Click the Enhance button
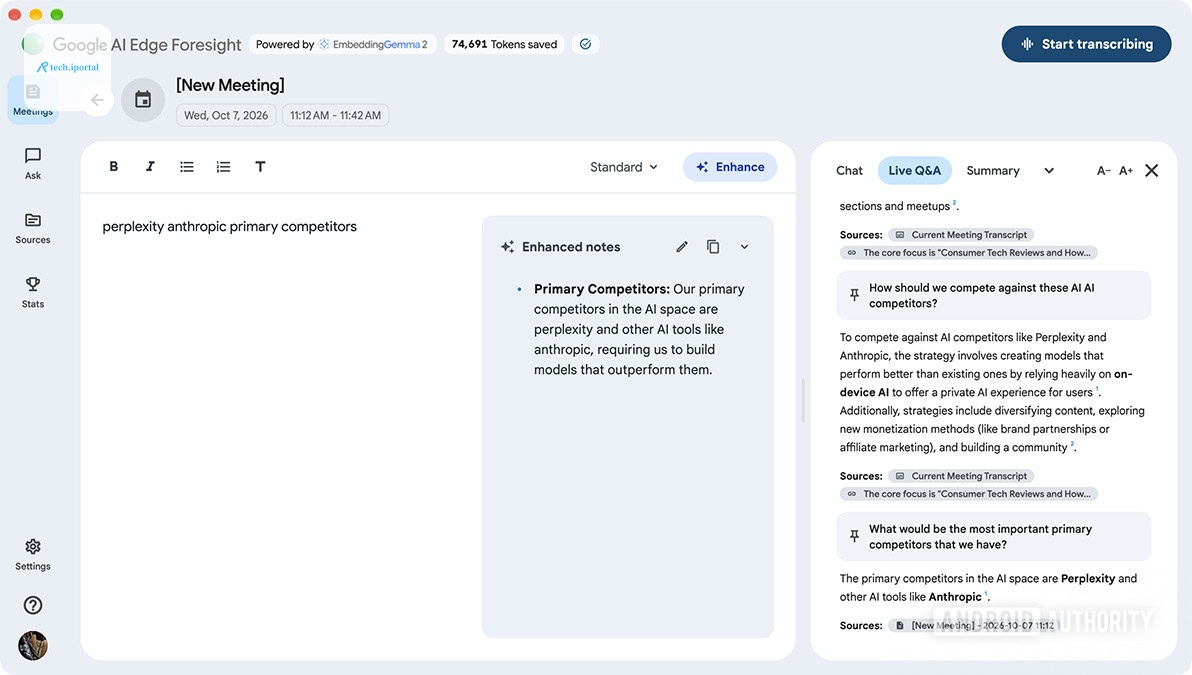Screen dimensions: 1192x675 pyautogui.click(x=730, y=167)
